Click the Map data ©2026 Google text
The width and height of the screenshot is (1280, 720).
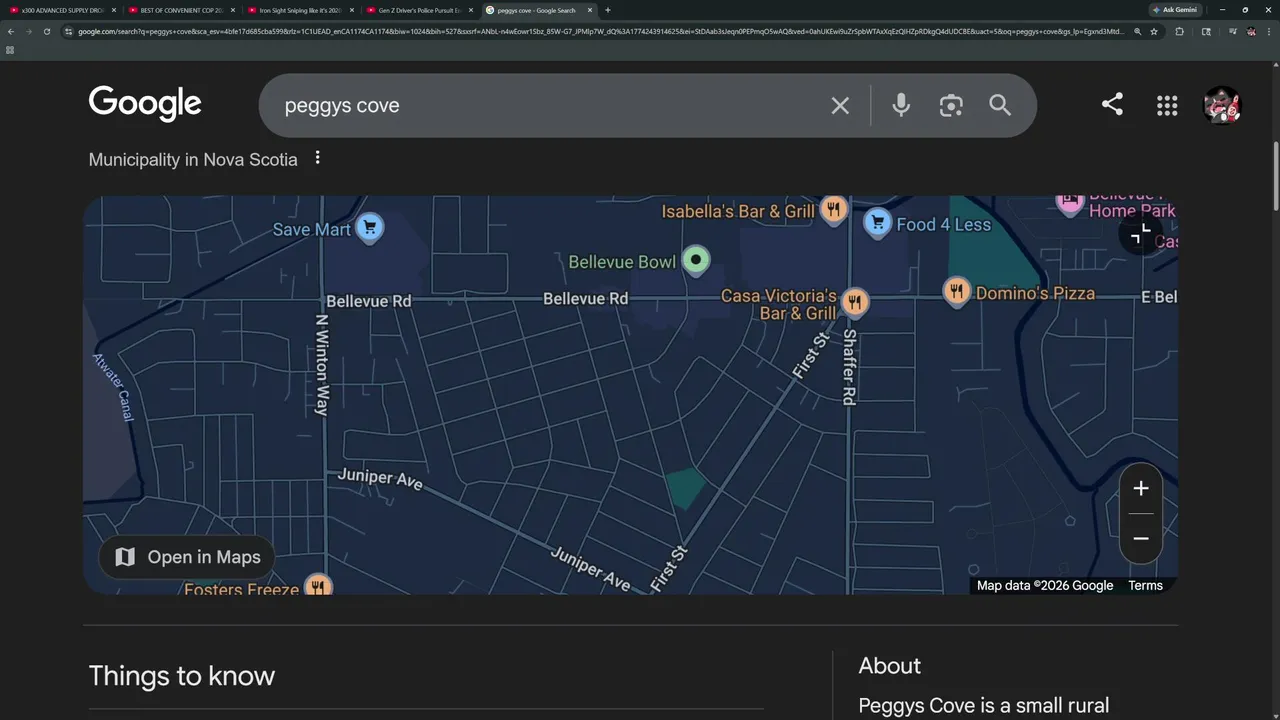[x=1045, y=586]
